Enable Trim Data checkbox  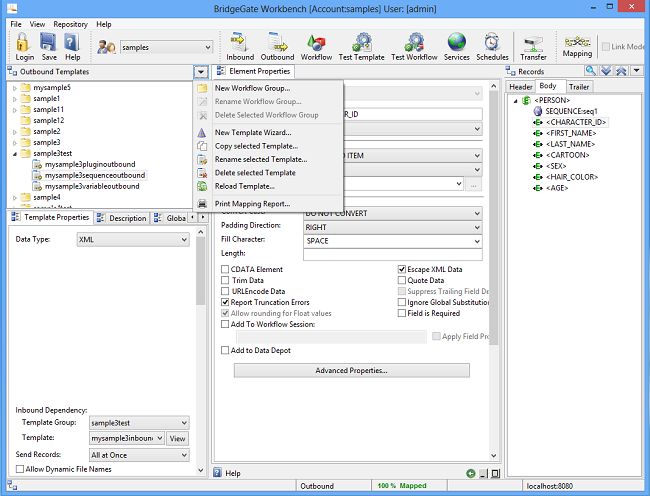(225, 281)
